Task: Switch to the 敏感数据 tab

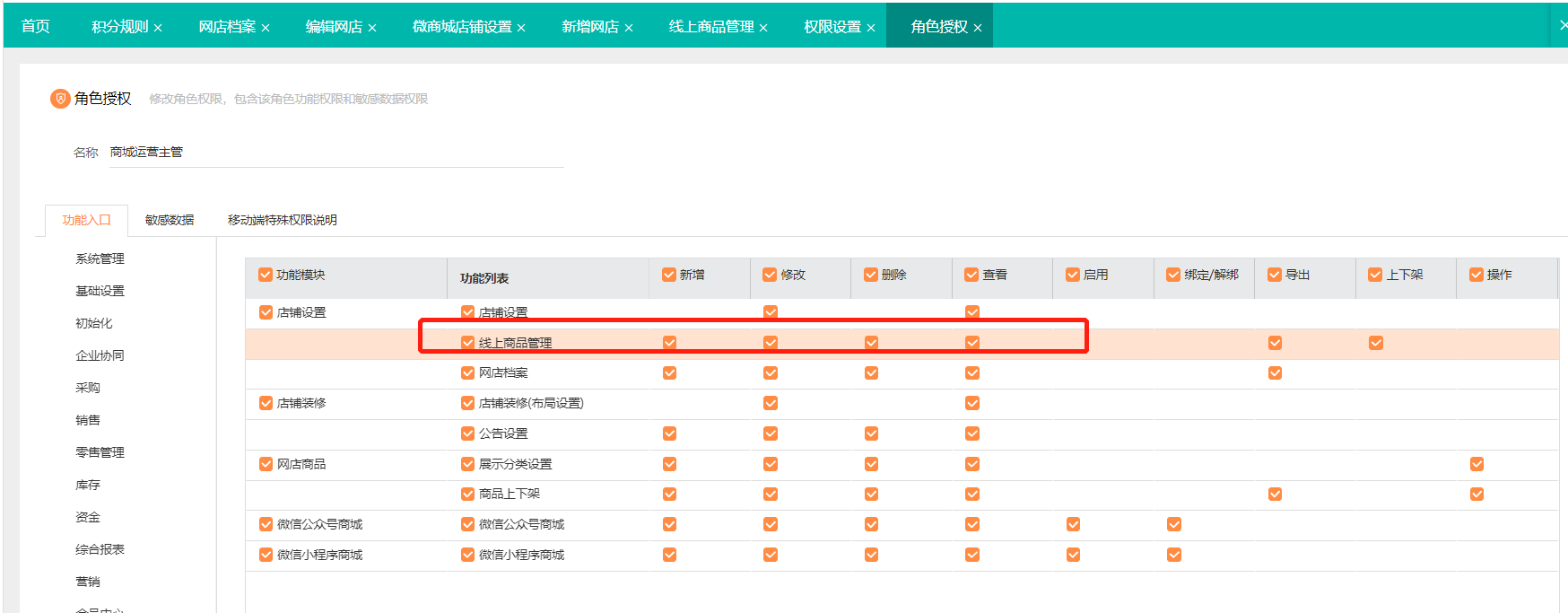Action: [x=170, y=220]
